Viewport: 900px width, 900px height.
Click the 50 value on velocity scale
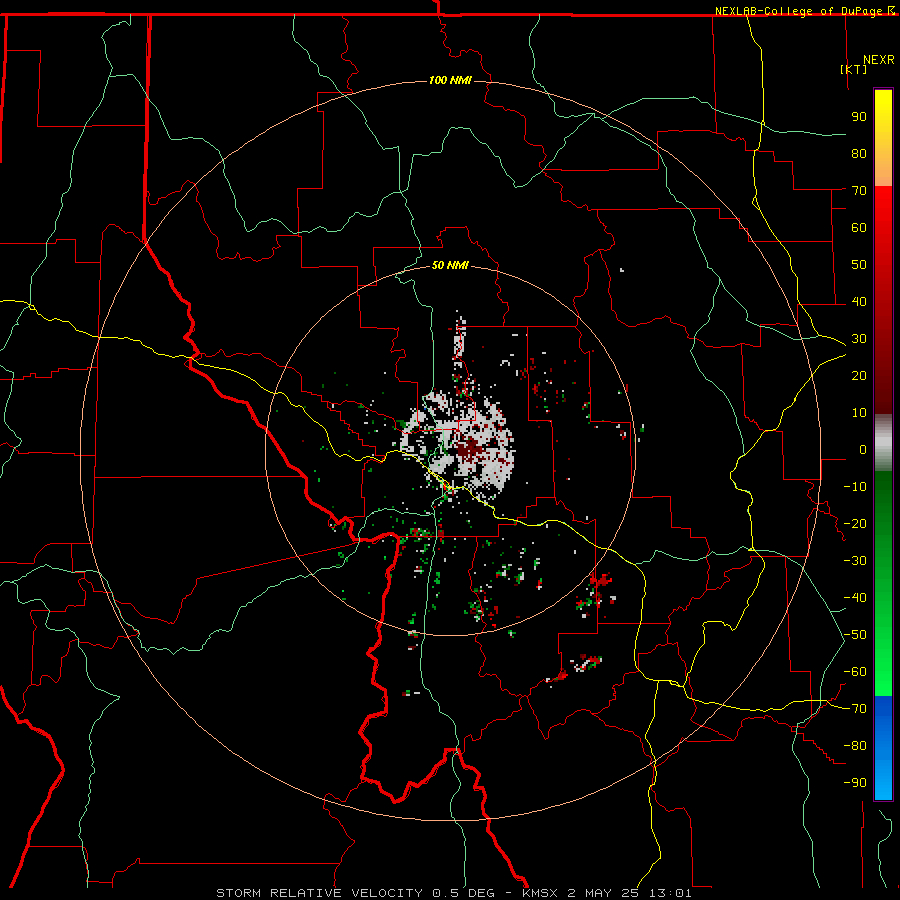859,265
